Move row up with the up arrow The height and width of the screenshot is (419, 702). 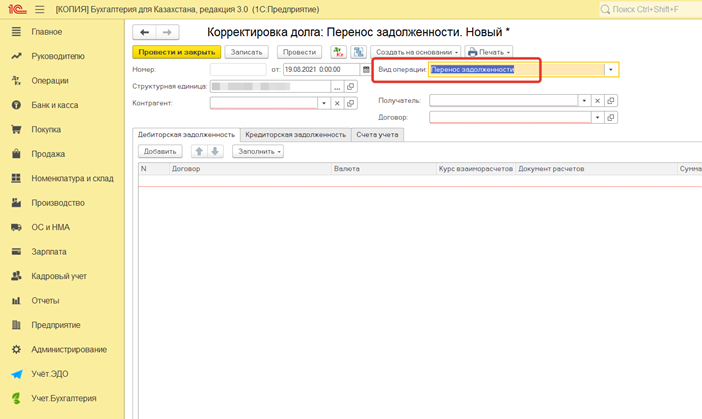click(198, 151)
